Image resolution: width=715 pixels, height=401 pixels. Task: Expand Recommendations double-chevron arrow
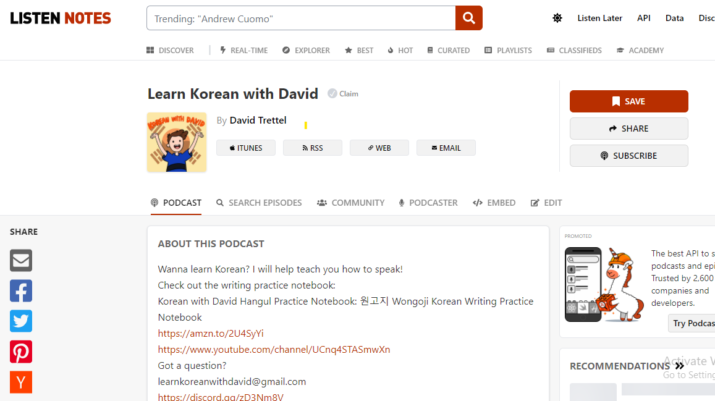tap(680, 366)
